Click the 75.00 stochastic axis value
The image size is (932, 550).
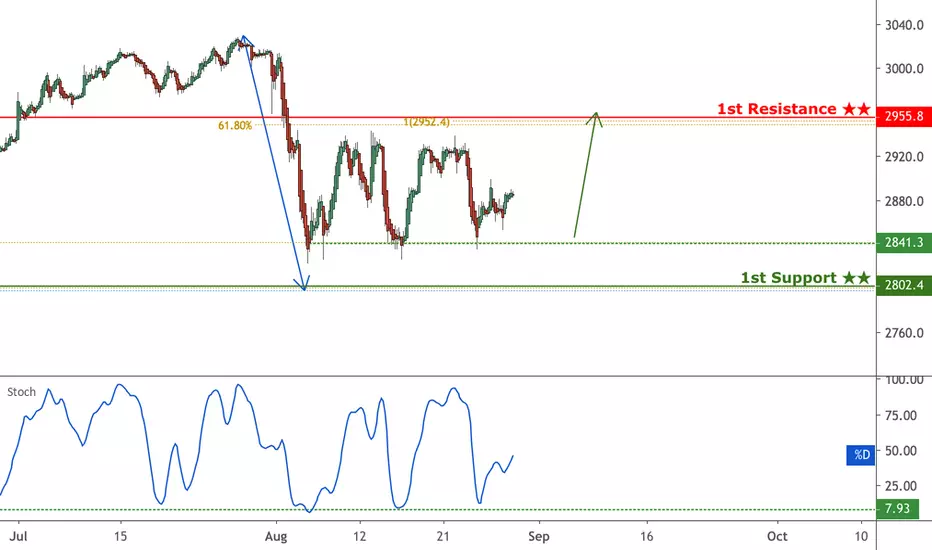900,416
